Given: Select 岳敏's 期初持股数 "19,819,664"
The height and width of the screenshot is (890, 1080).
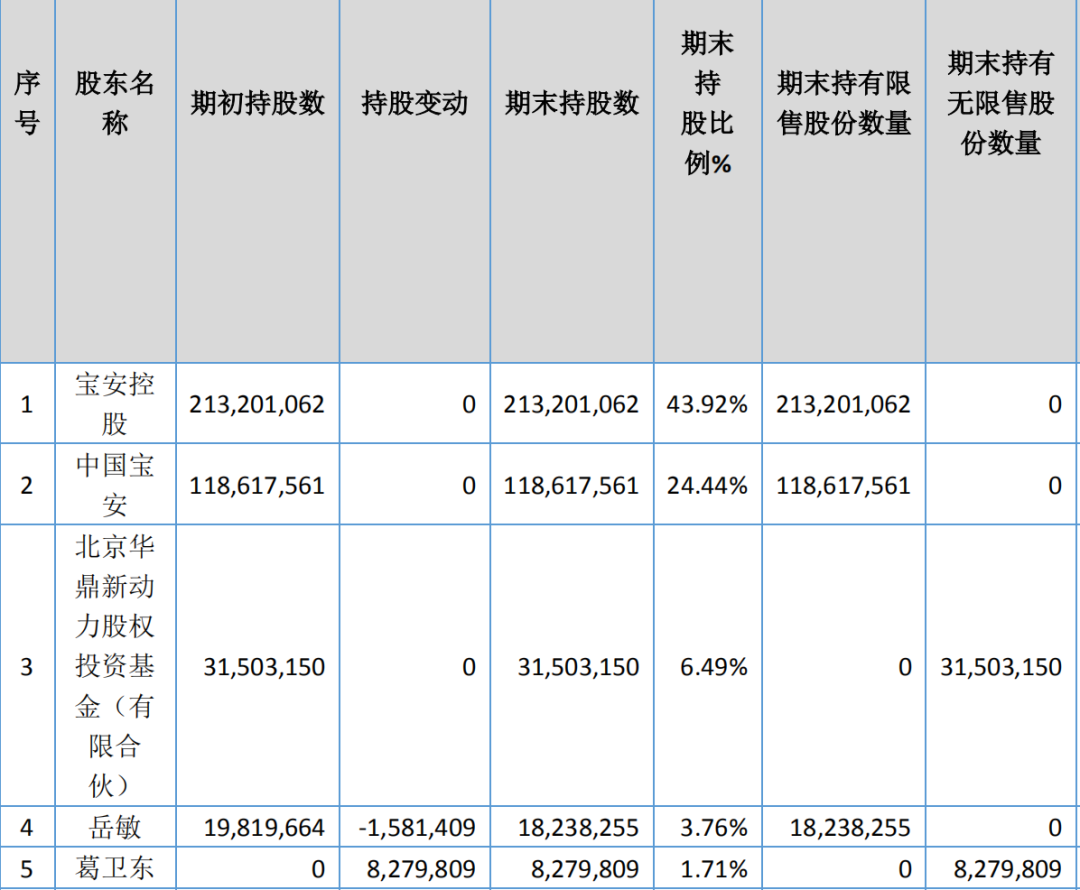Looking at the screenshot, I should point(264,828).
